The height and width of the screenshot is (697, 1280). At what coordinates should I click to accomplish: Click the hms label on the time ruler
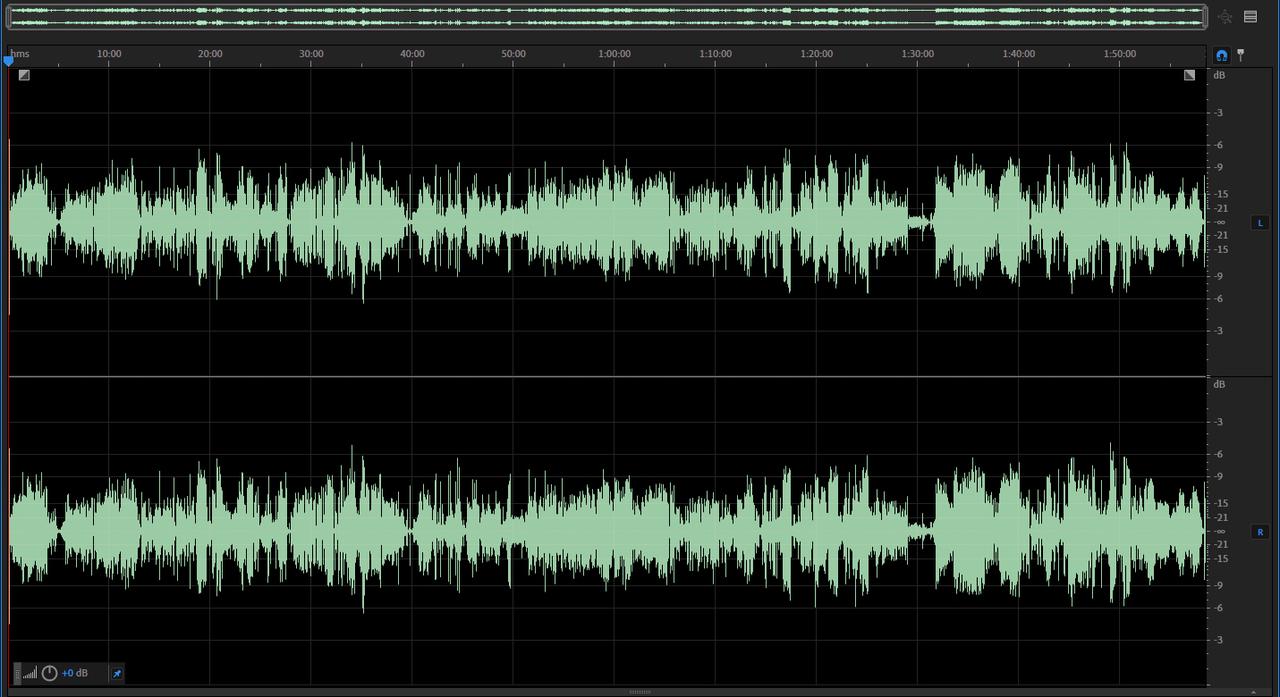[x=20, y=54]
